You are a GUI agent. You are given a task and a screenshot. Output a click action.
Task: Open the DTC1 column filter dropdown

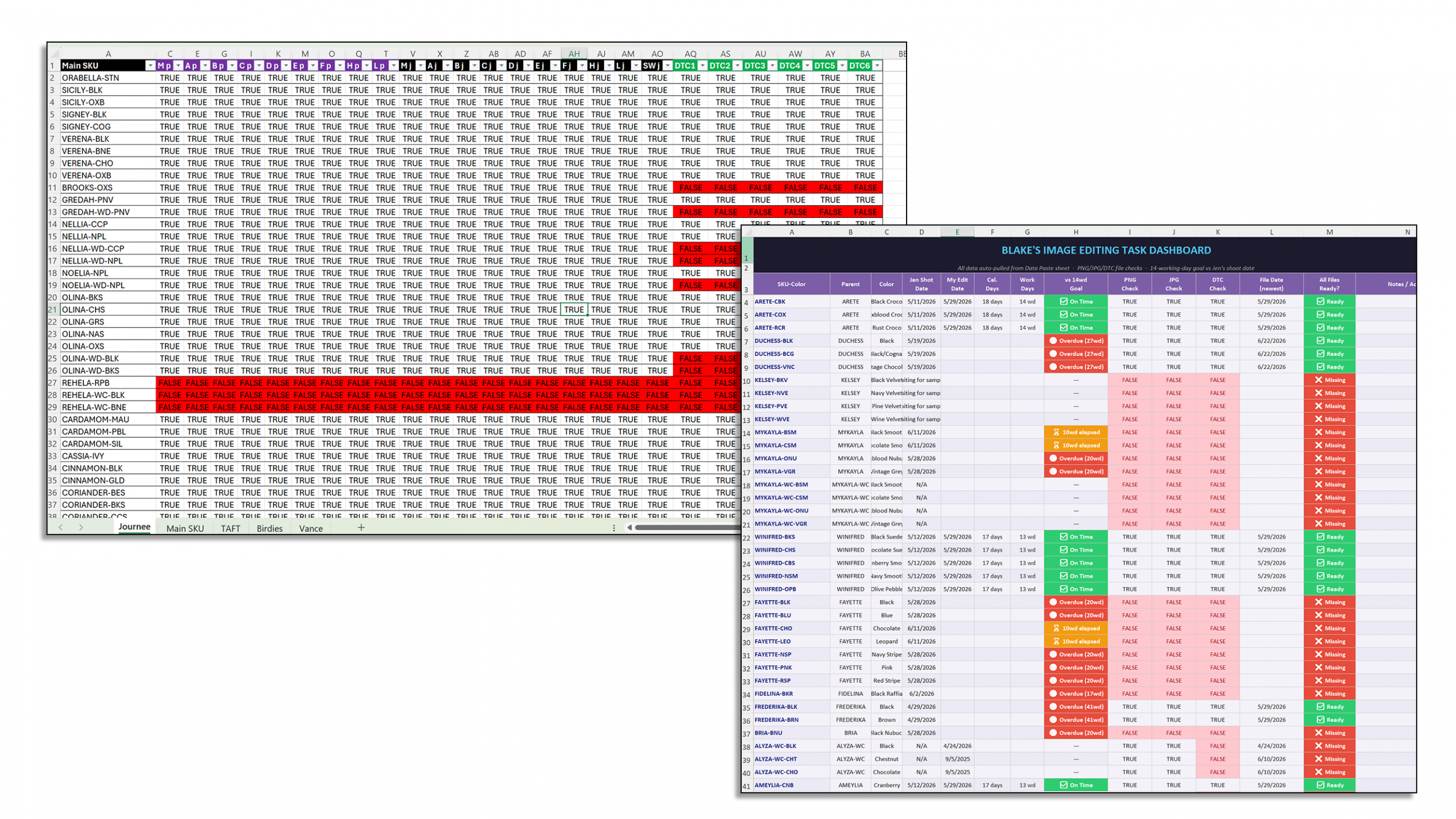coord(702,66)
